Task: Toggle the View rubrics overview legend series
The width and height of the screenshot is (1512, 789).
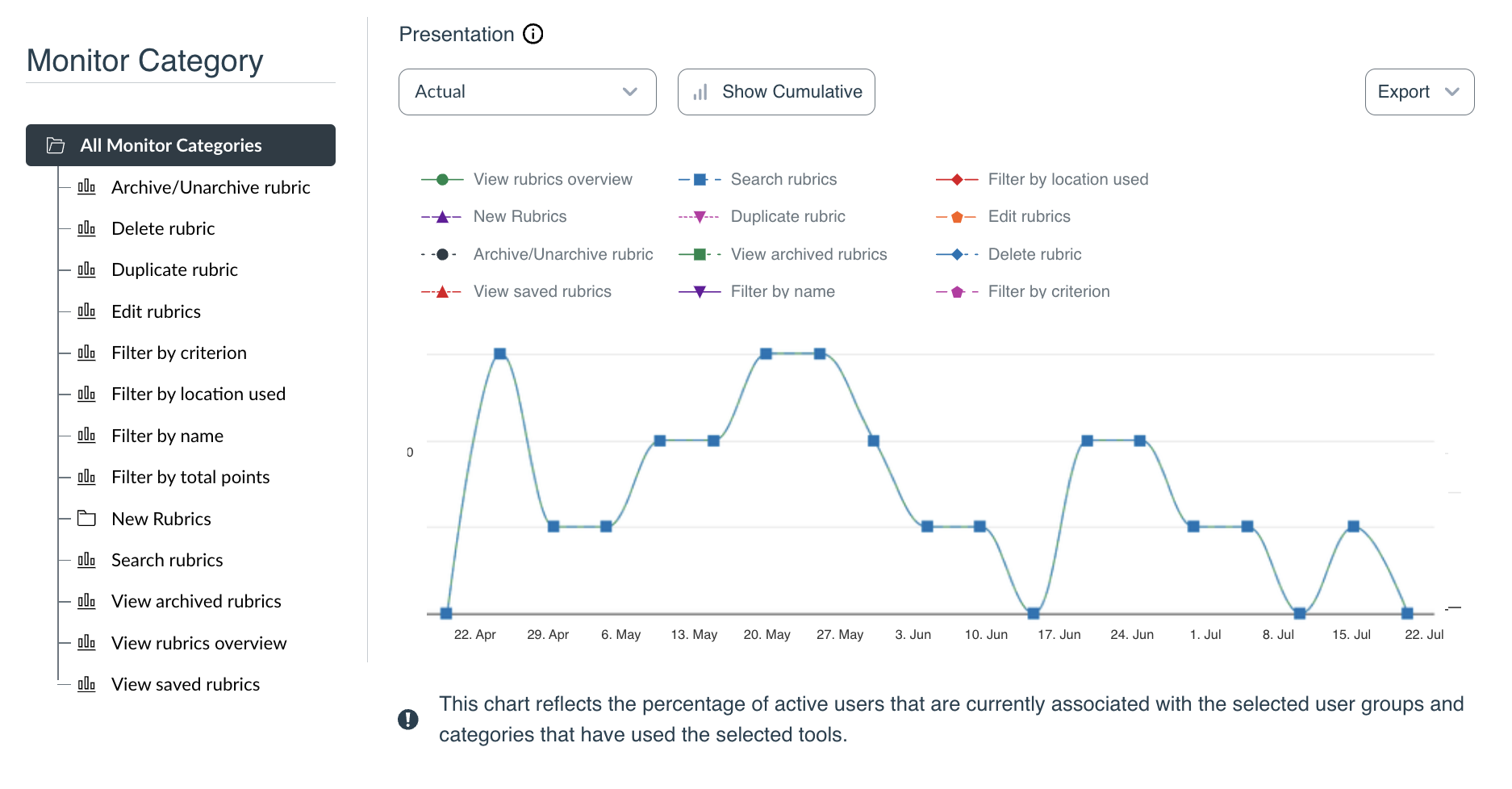Action: coord(553,179)
